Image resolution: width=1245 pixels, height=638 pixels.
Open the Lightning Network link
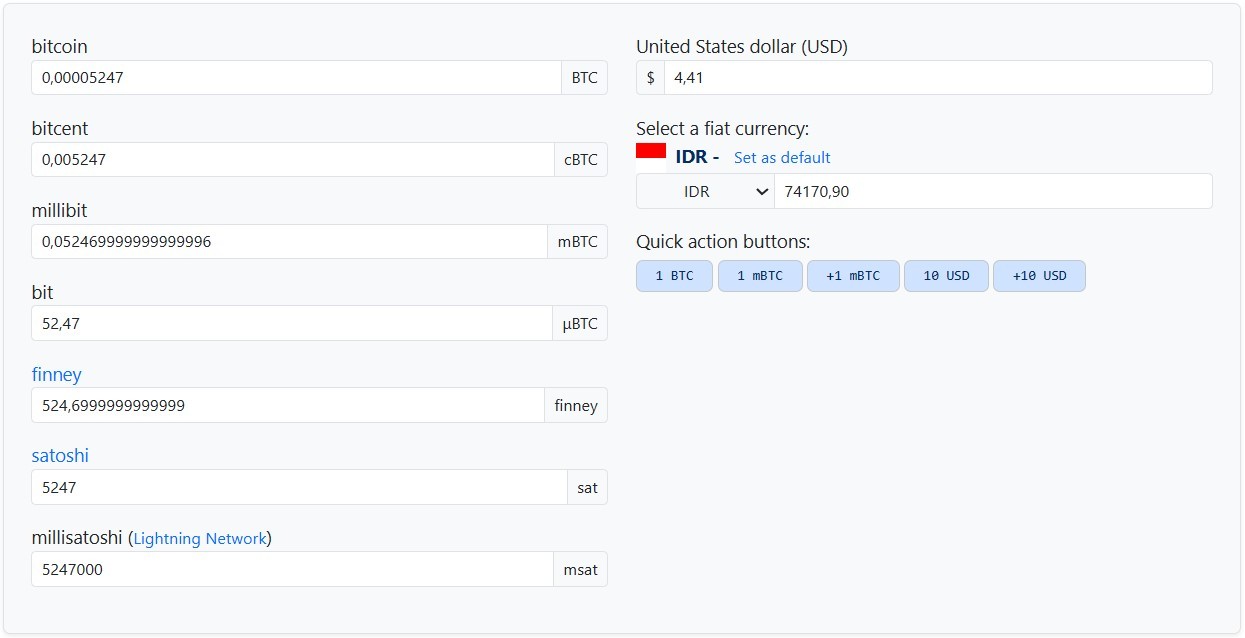[x=200, y=538]
